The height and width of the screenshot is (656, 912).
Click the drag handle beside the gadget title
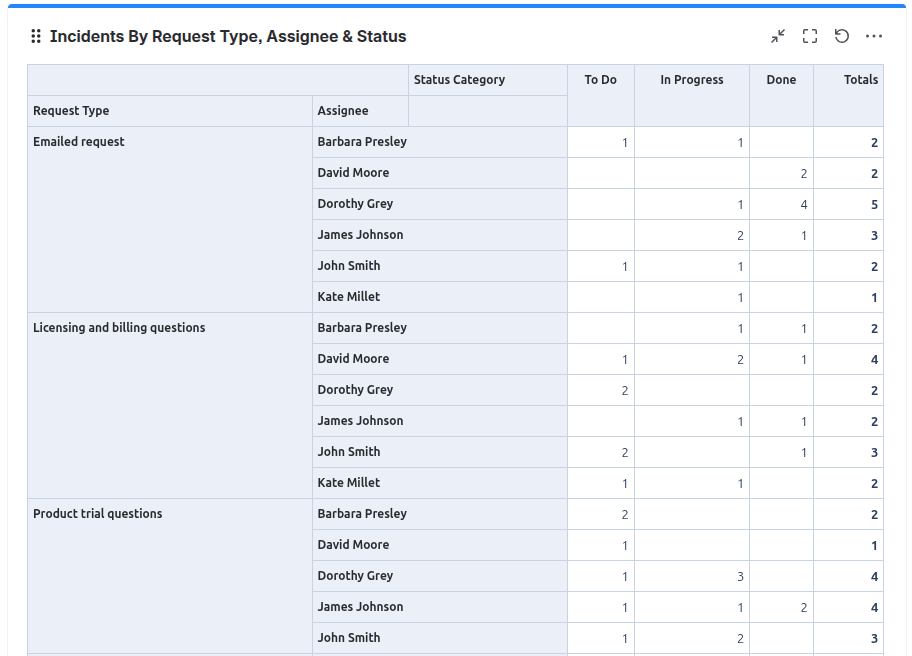pos(35,36)
